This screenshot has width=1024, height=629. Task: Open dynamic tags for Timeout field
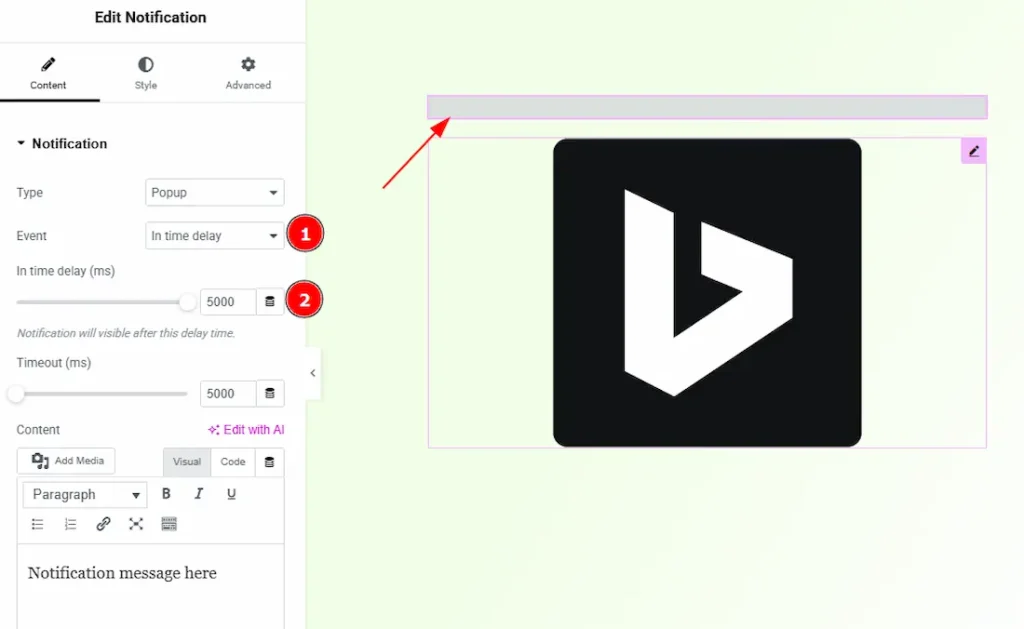coord(269,394)
